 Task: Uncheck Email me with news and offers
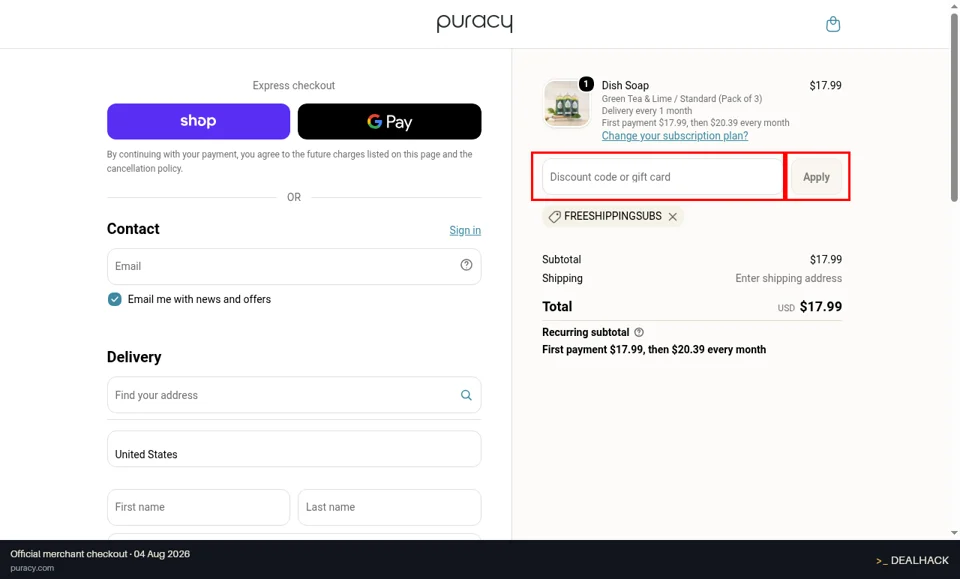tap(114, 299)
